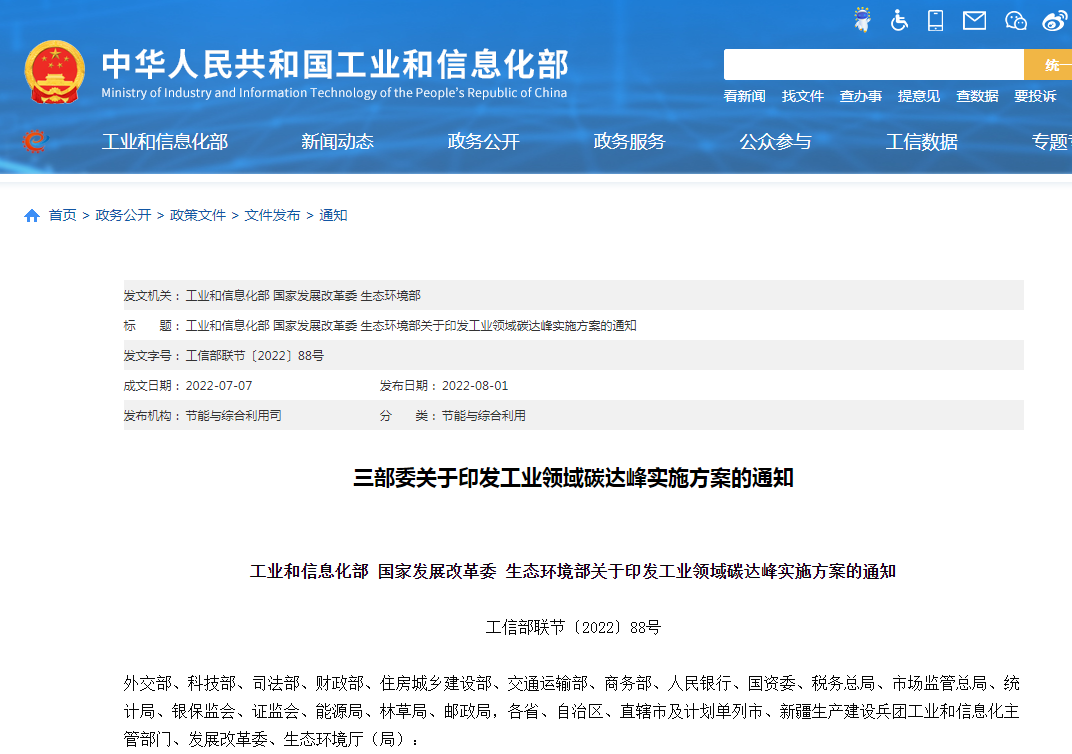Click the Chinese site title 中华人民共和国工业和信息化部
Image resolution: width=1072 pixels, height=754 pixels.
(x=335, y=64)
